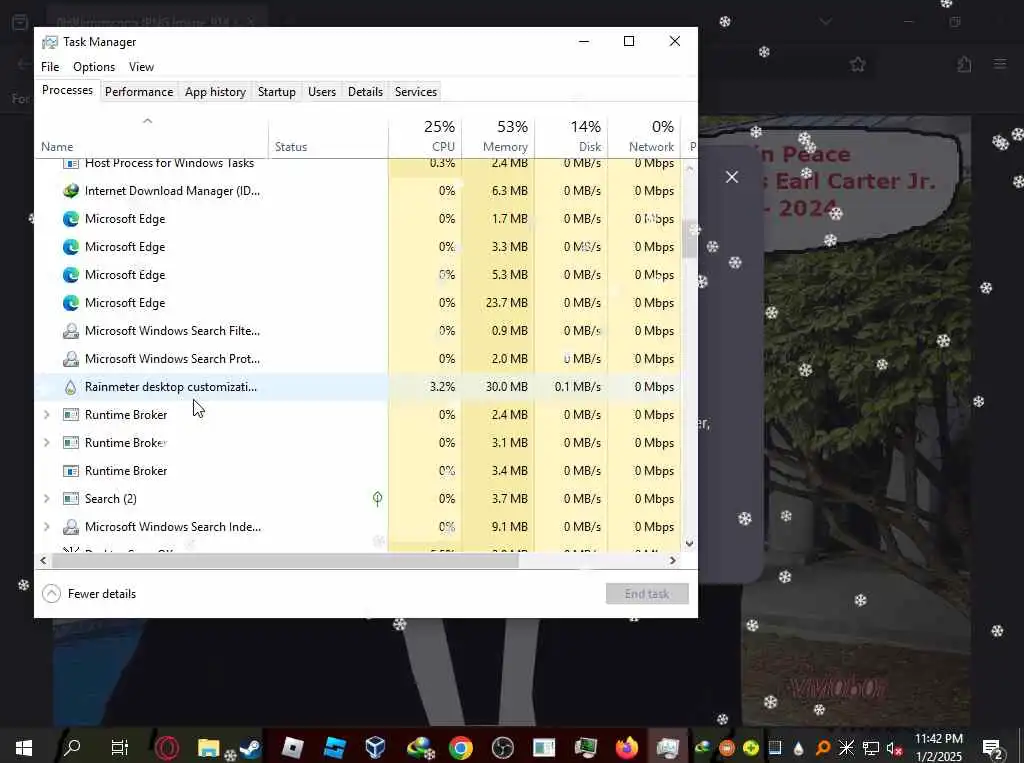
Task: Click bookmark star in background browser
Action: 857,64
